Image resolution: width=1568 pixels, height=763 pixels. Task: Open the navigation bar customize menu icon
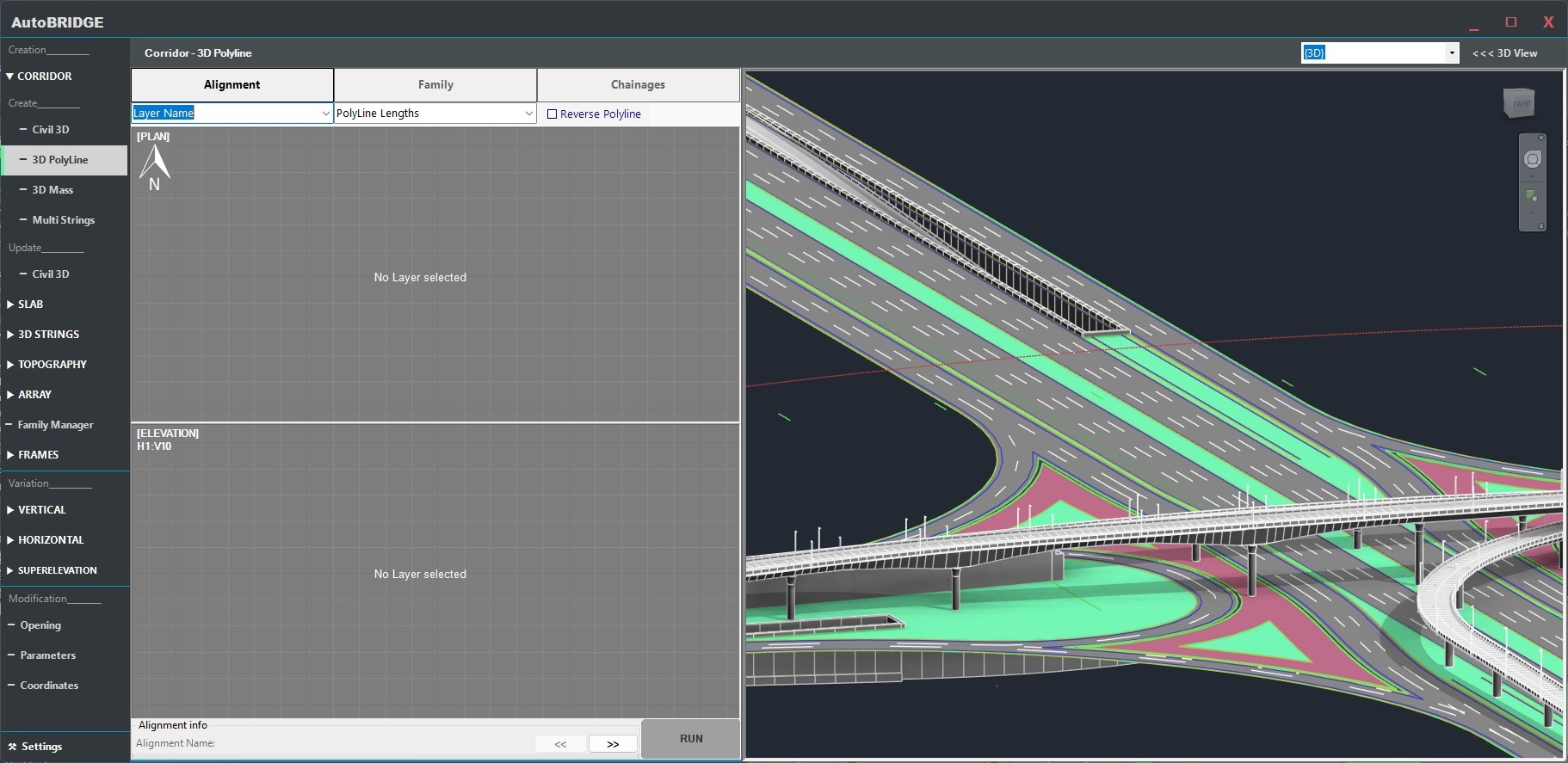[1541, 226]
